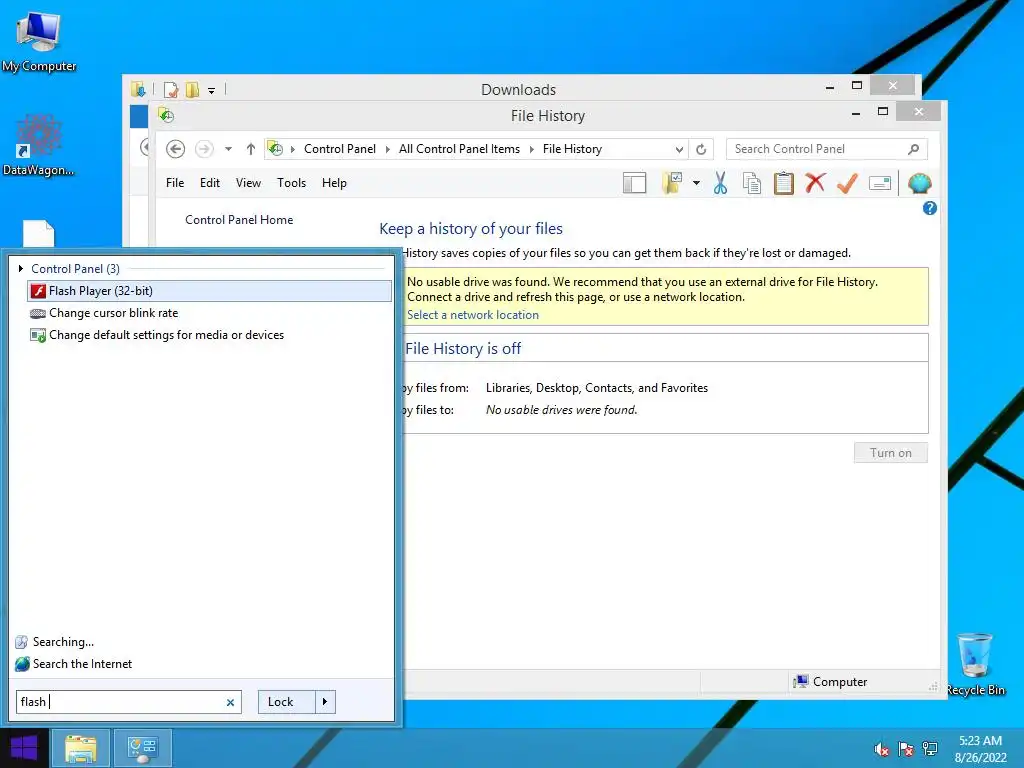This screenshot has width=1024, height=768.
Task: Click the orange checkmark toolbar icon
Action: (847, 184)
